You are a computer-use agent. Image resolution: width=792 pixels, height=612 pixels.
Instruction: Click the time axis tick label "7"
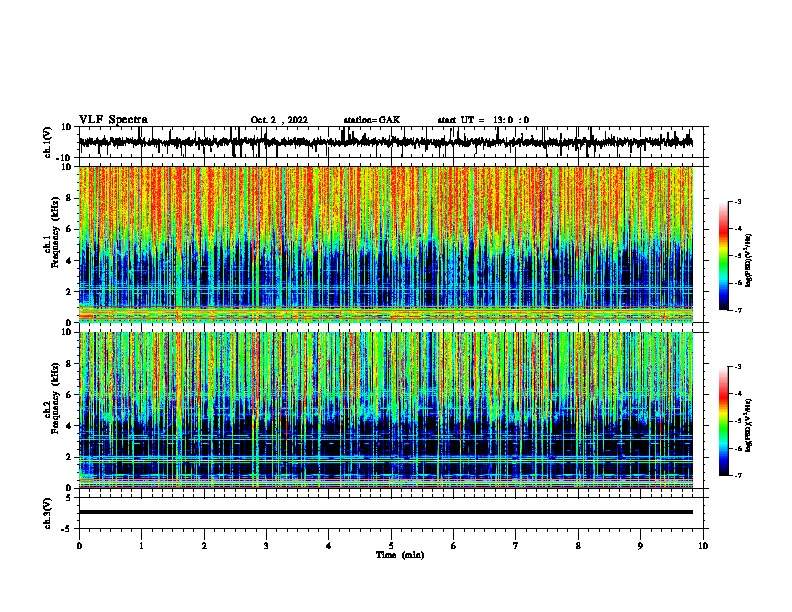tap(516, 546)
